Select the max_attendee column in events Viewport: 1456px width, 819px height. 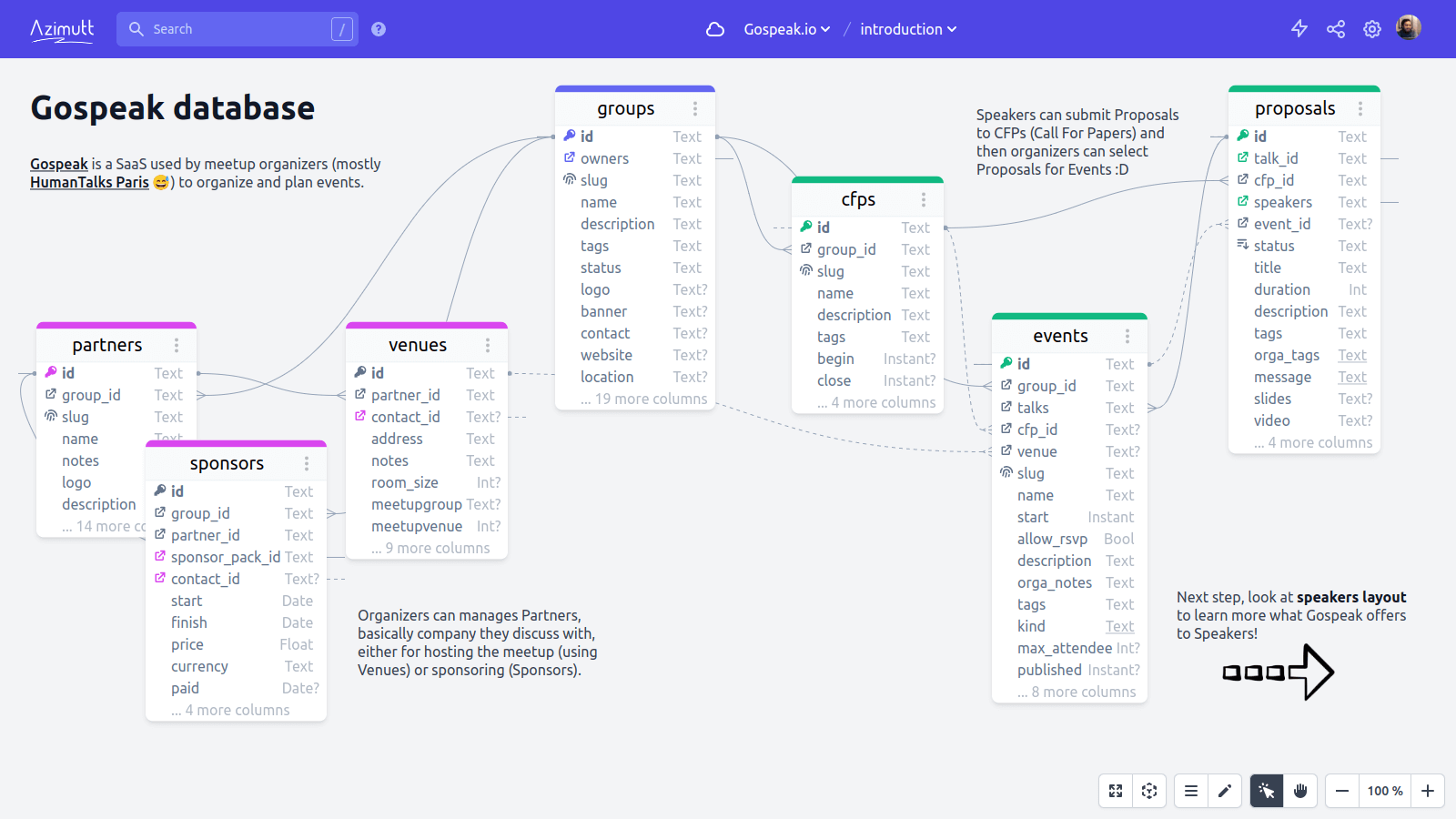point(1069,648)
